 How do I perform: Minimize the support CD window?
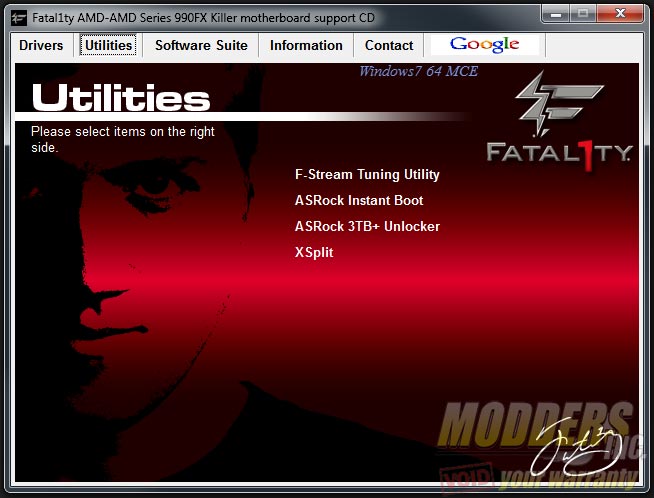coord(555,13)
